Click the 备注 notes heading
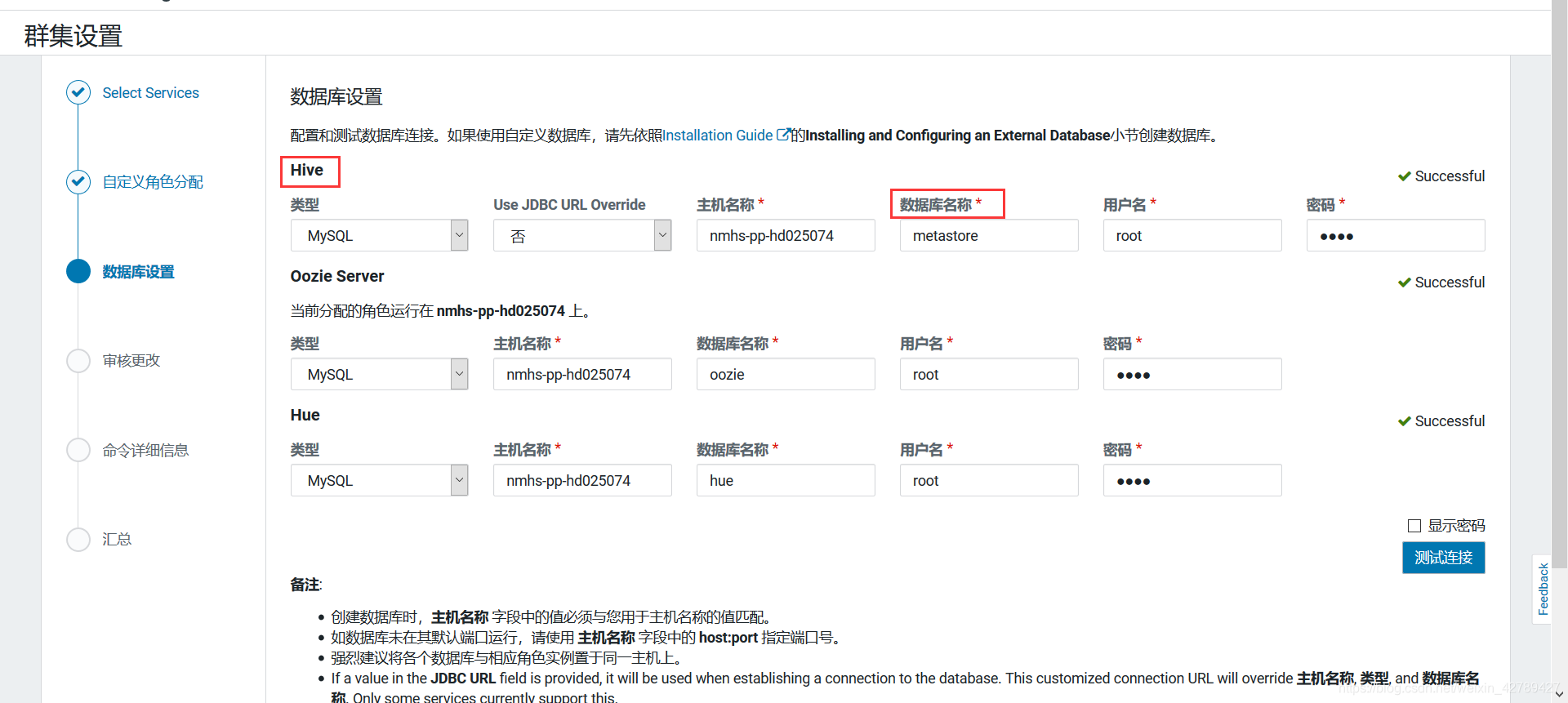The height and width of the screenshot is (703, 1568). pyautogui.click(x=306, y=585)
